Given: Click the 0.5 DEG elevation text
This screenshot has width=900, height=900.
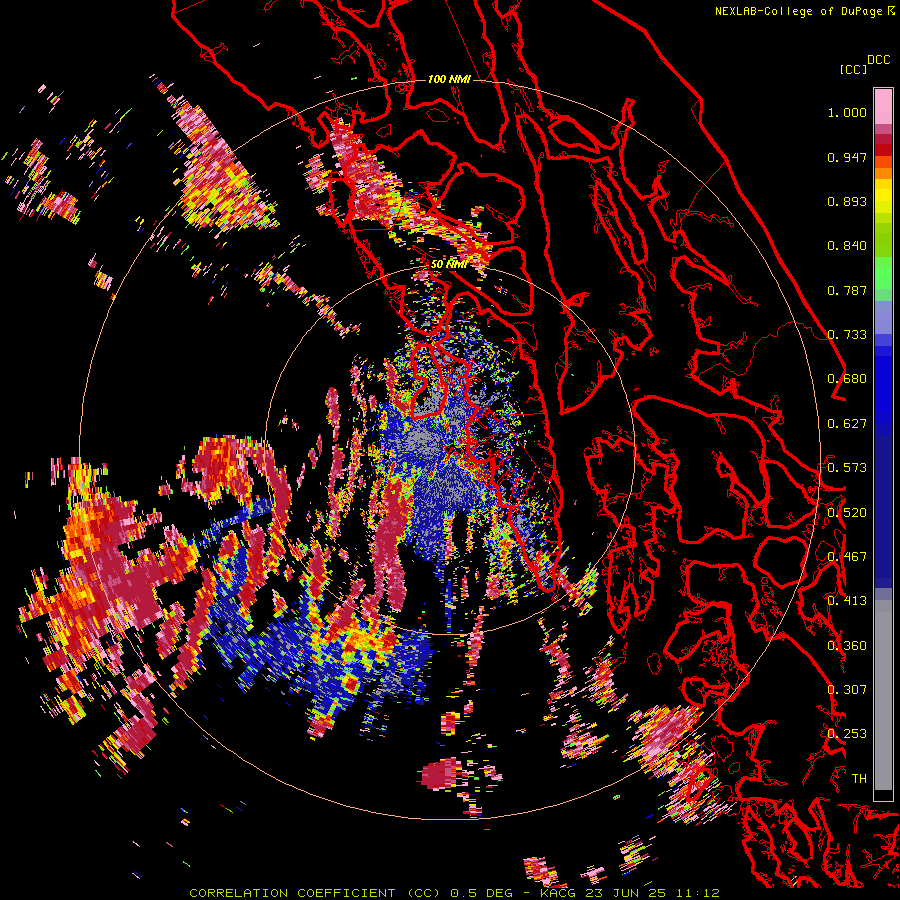Looking at the screenshot, I should click(480, 893).
